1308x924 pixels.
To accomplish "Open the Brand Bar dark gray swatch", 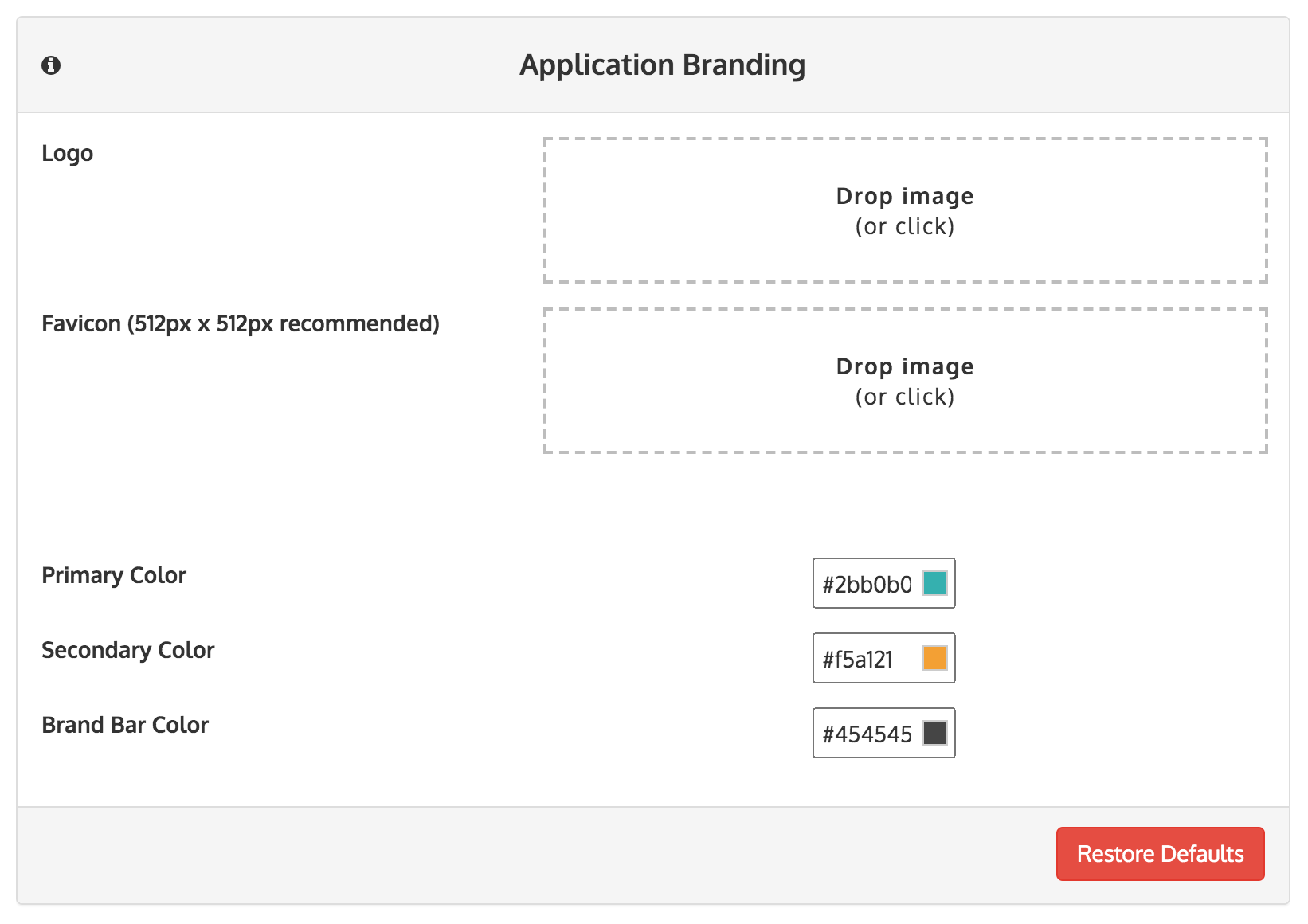I will [x=934, y=733].
